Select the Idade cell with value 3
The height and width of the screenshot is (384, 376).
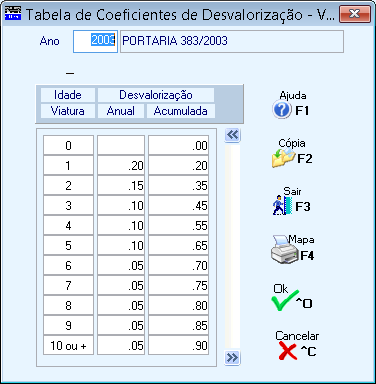[x=68, y=205]
